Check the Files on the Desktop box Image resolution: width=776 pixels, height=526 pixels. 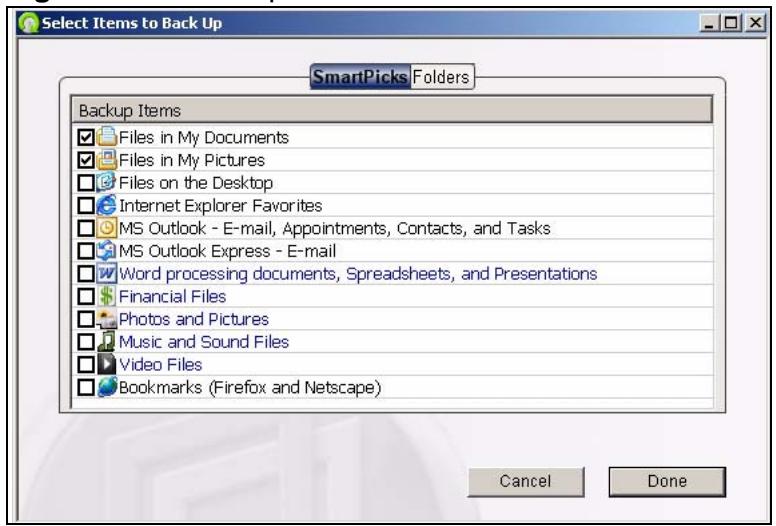86,183
